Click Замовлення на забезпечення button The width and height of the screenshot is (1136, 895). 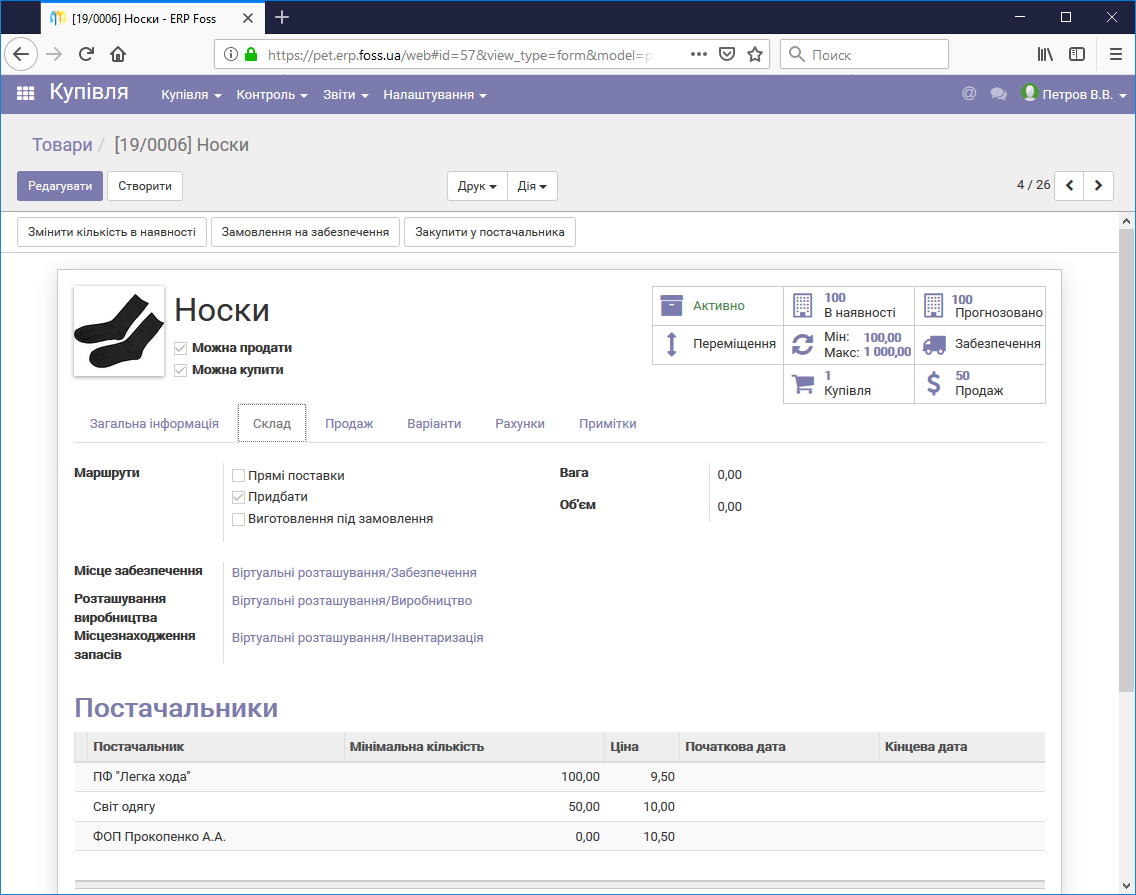coord(305,233)
